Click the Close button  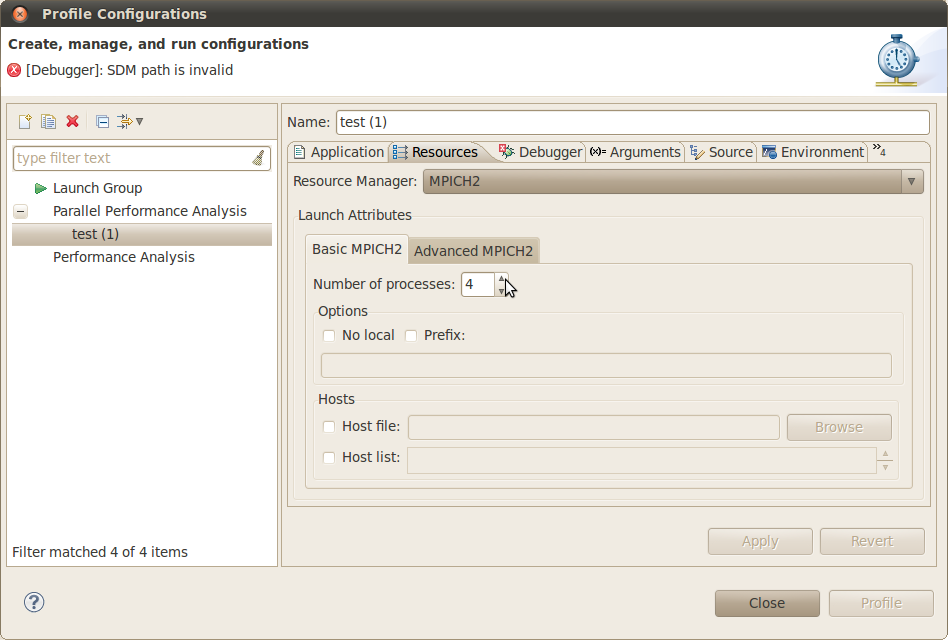767,603
